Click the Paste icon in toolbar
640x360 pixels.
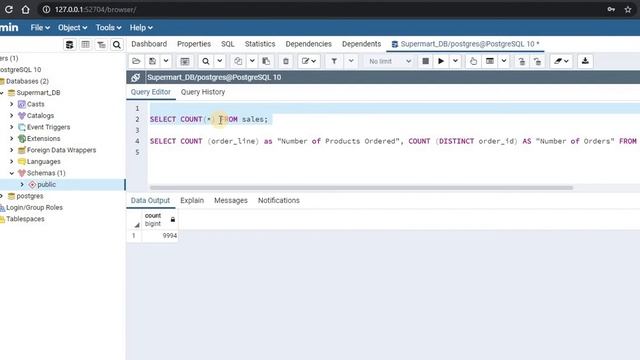tap(266, 61)
